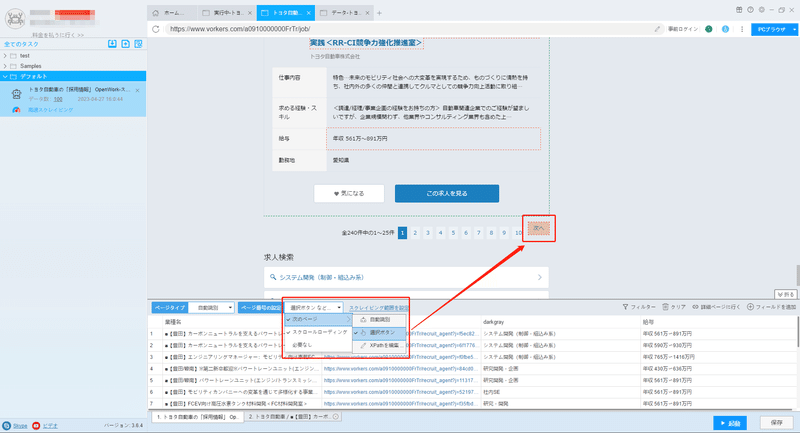This screenshot has width=800, height=433.
Task: Click the この求人を見る button
Action: pyautogui.click(x=447, y=193)
